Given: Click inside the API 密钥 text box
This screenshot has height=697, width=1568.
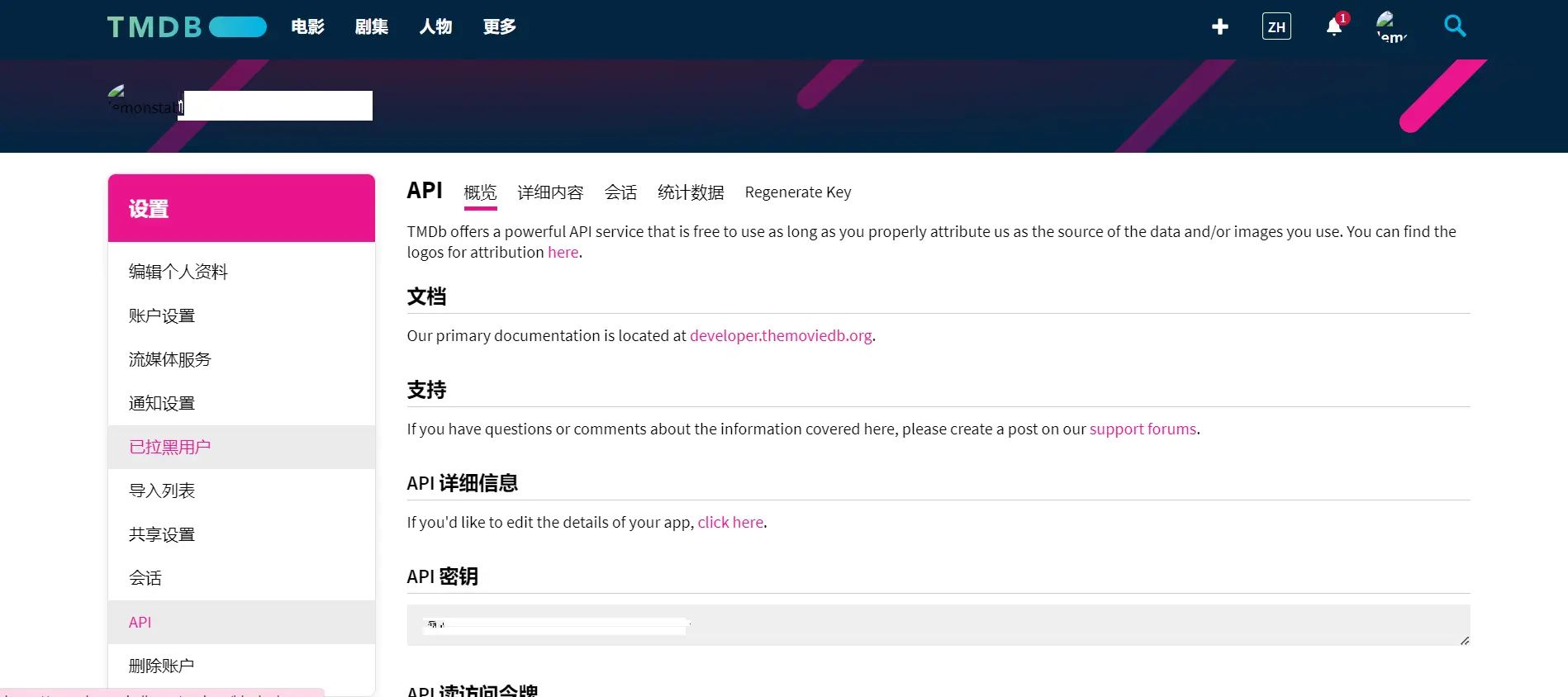Looking at the screenshot, I should [x=938, y=625].
